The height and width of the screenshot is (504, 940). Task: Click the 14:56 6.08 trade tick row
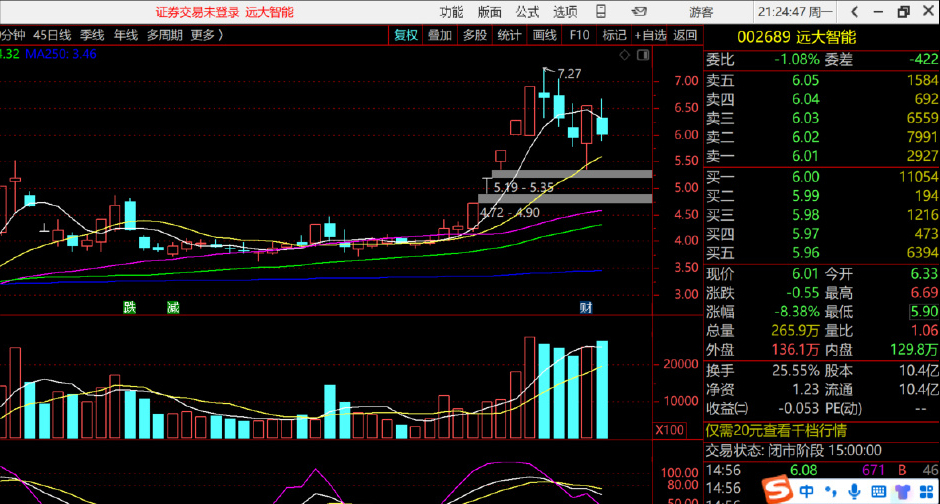point(822,470)
